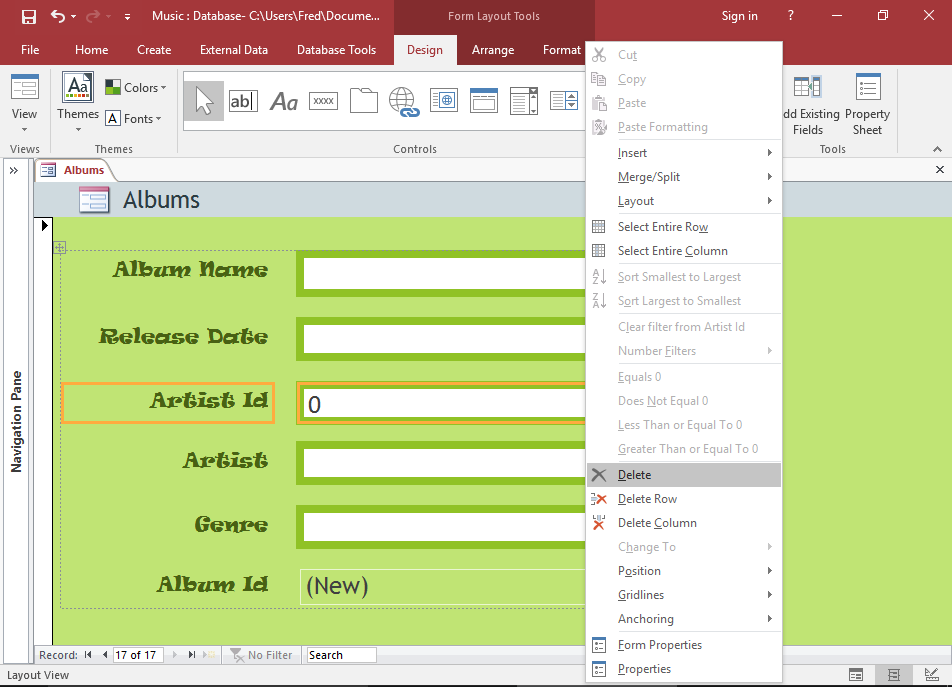
Task: Open the Customize Quick Access Toolbar arrow
Action: [x=127, y=17]
